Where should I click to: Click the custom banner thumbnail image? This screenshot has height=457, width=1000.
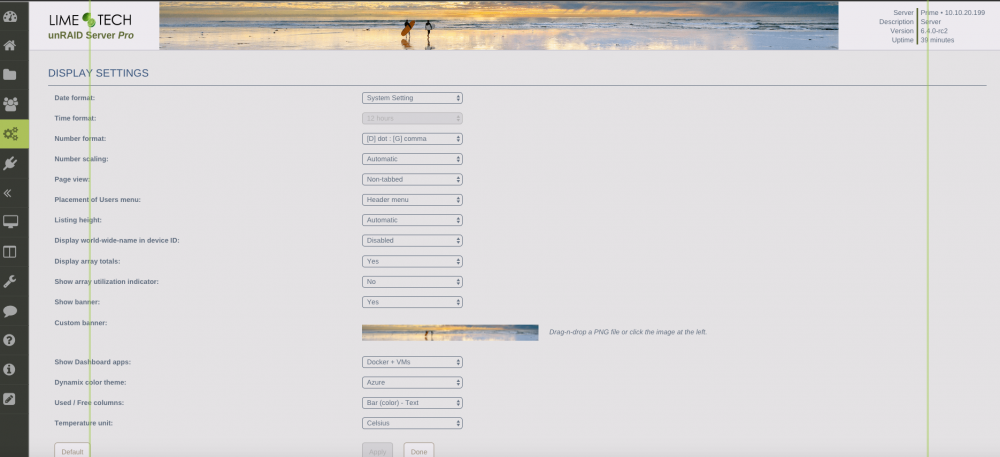[x=450, y=333]
